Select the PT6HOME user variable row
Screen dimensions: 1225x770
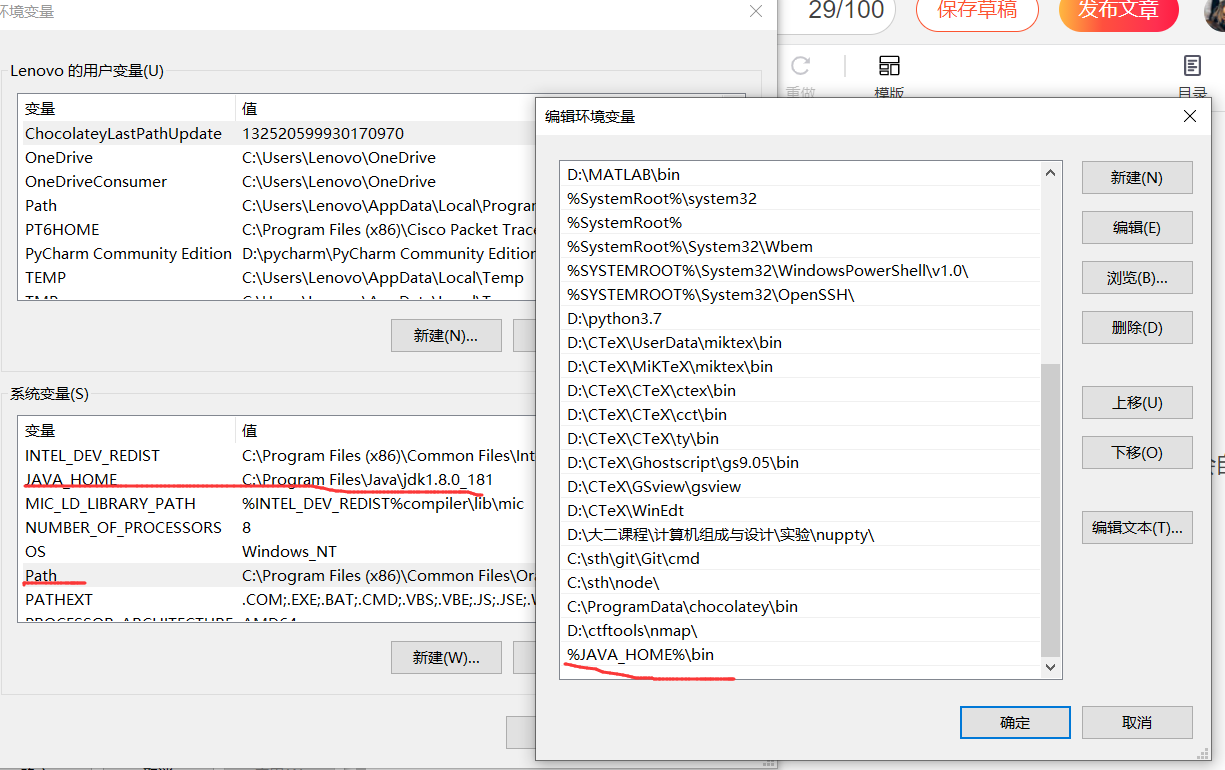coord(277,229)
